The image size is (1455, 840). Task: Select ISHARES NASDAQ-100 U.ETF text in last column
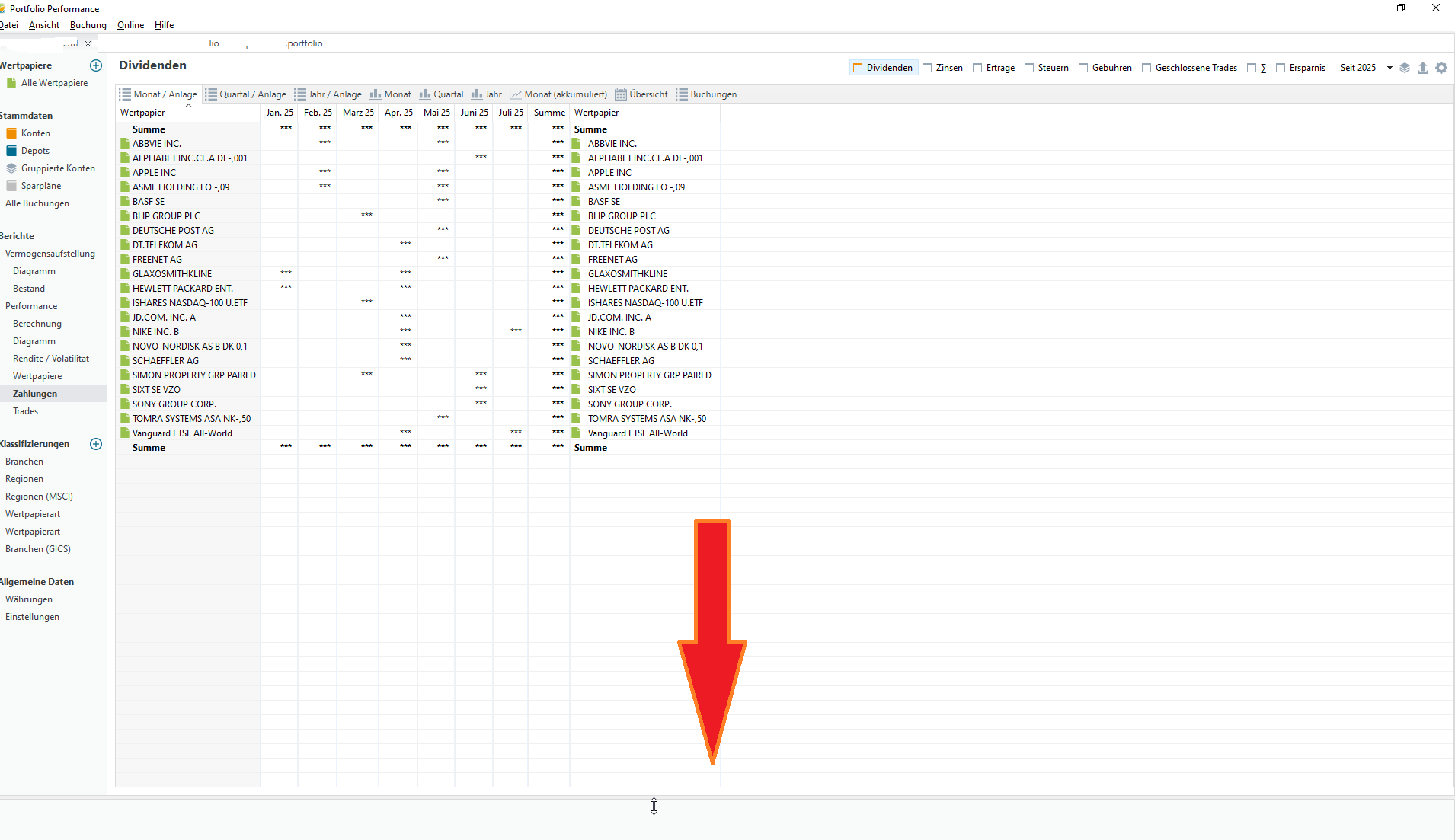click(x=645, y=303)
